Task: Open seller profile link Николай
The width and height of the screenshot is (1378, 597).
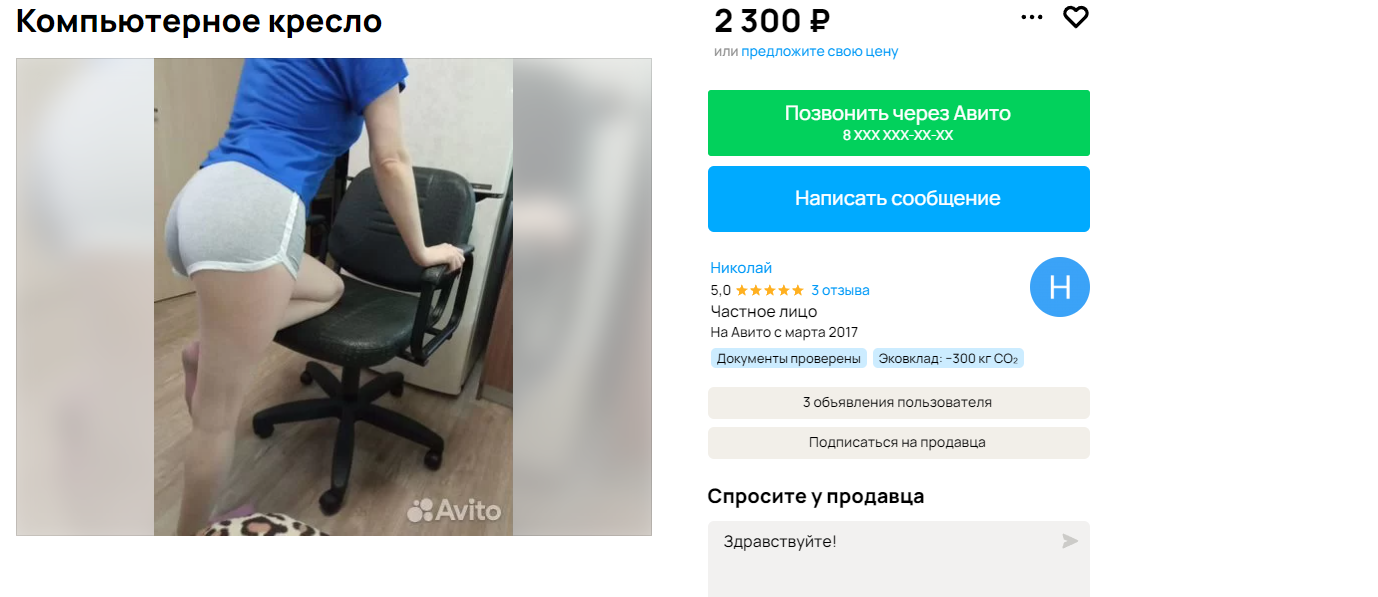Action: point(741,268)
